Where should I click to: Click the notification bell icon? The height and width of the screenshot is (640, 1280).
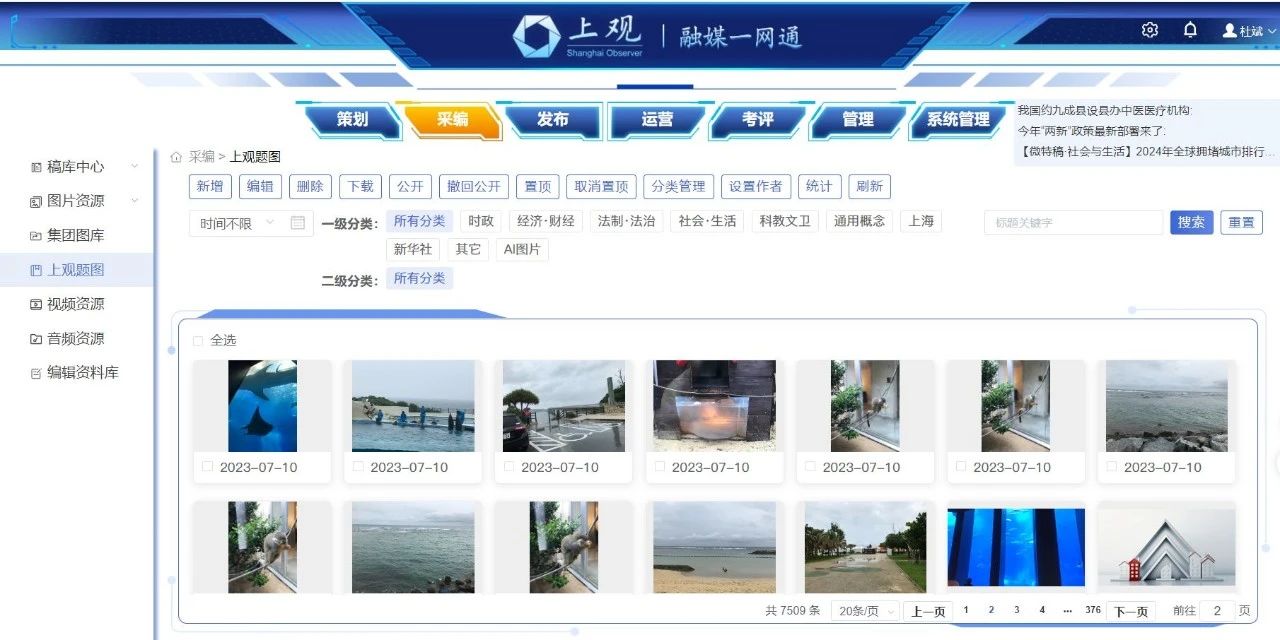(1190, 30)
